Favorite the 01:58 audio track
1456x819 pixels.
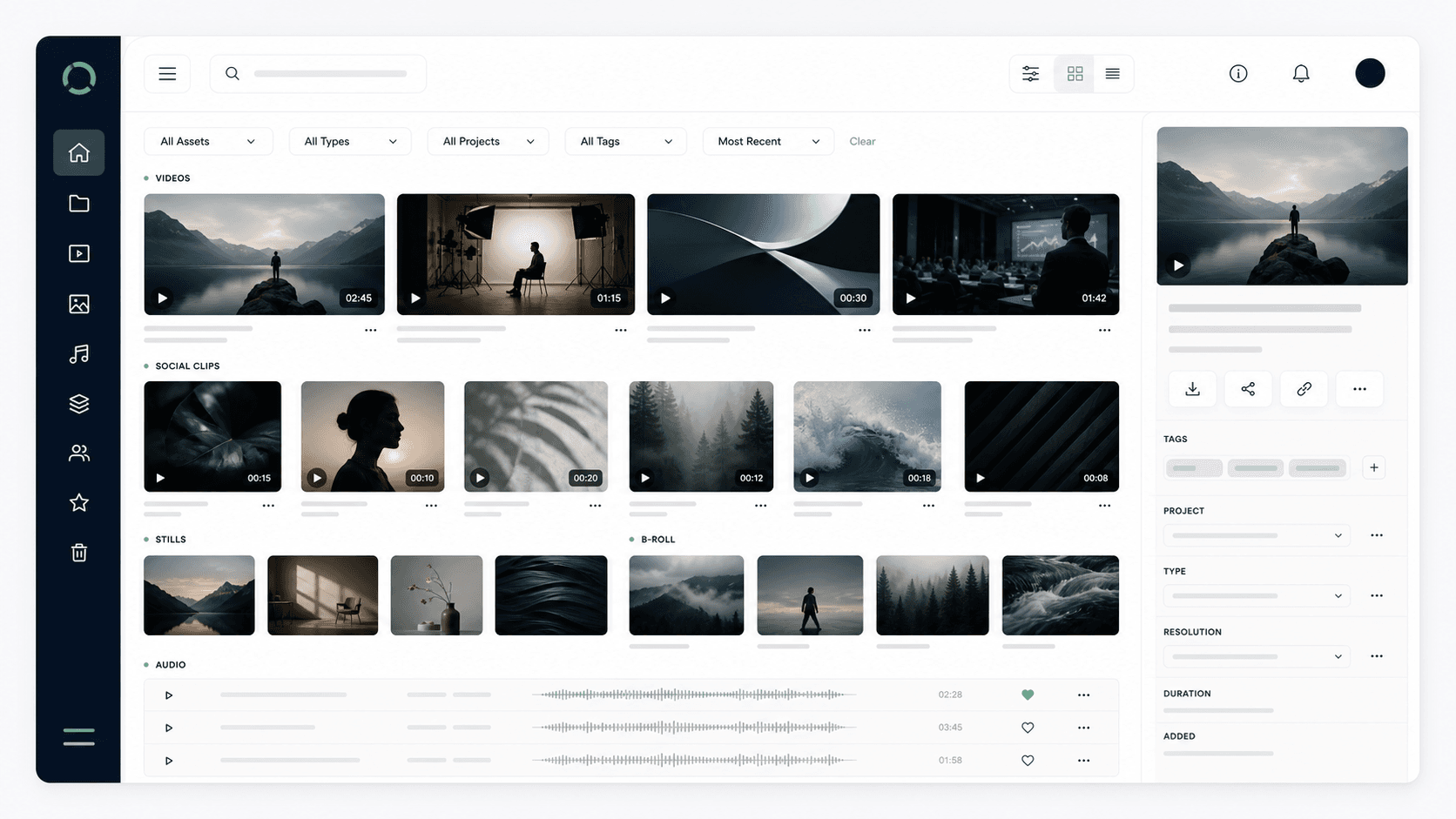click(x=1028, y=761)
